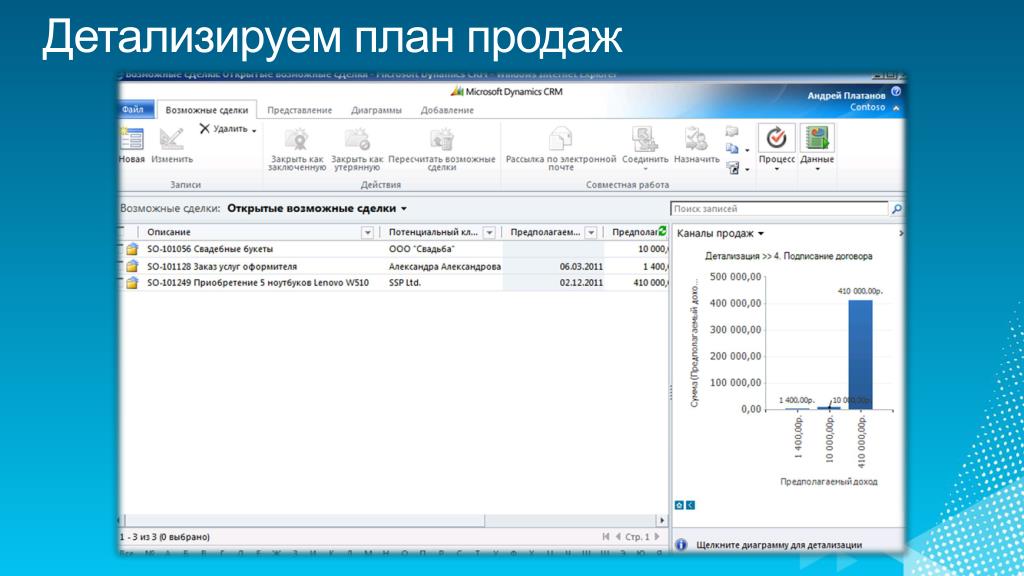Click the Изменить edit icon
This screenshot has width=1024, height=576.
172,139
